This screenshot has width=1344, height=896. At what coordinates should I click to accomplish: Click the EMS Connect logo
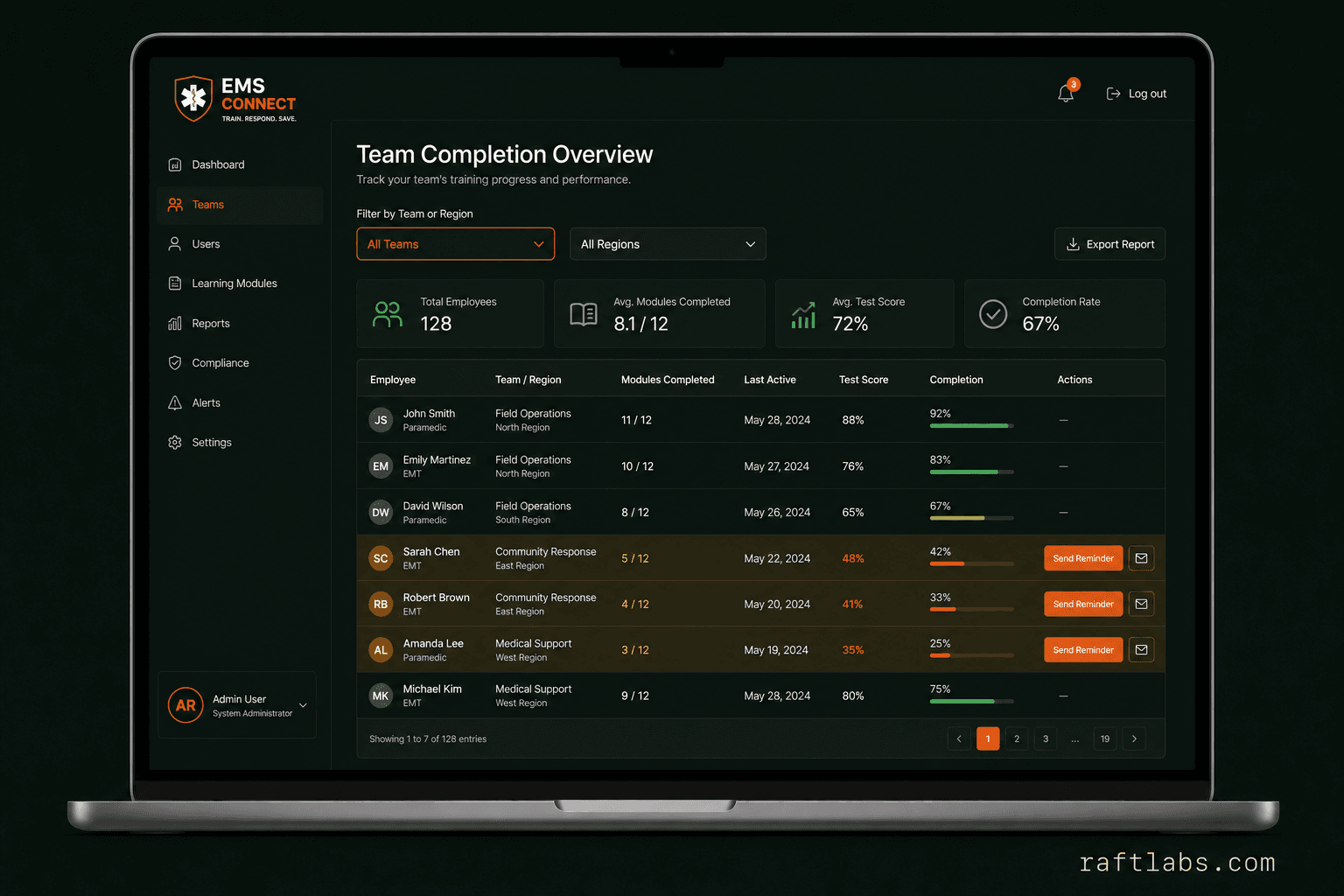[235, 98]
